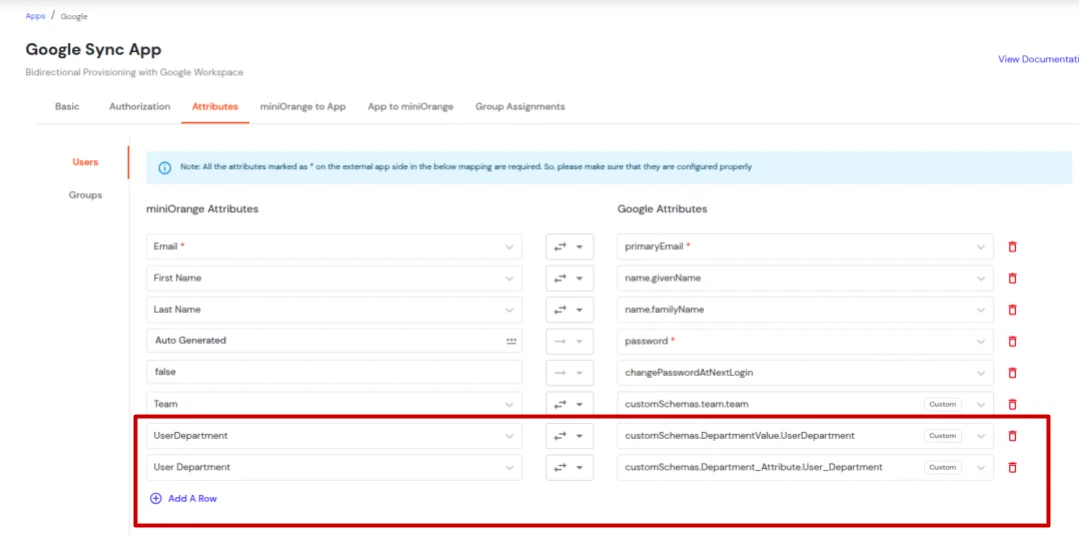Open the miniOrange to App tab
1079x536 pixels.
tap(303, 107)
